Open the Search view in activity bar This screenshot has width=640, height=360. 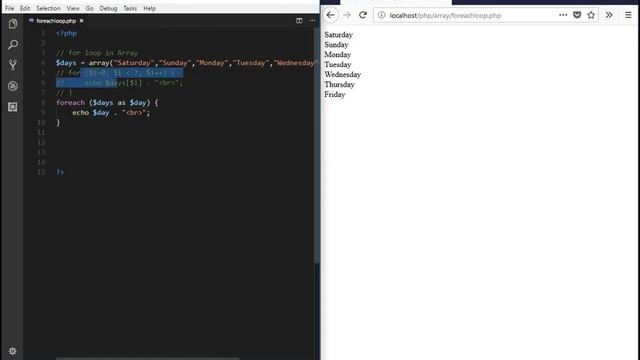pyautogui.click(x=13, y=44)
